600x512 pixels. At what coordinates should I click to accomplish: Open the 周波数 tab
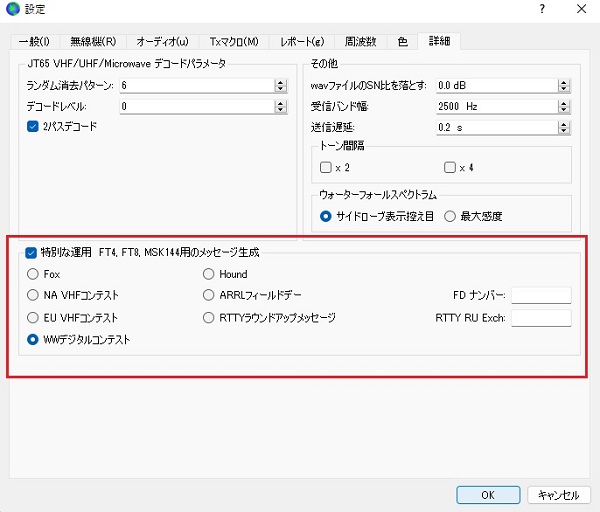pyautogui.click(x=360, y=42)
